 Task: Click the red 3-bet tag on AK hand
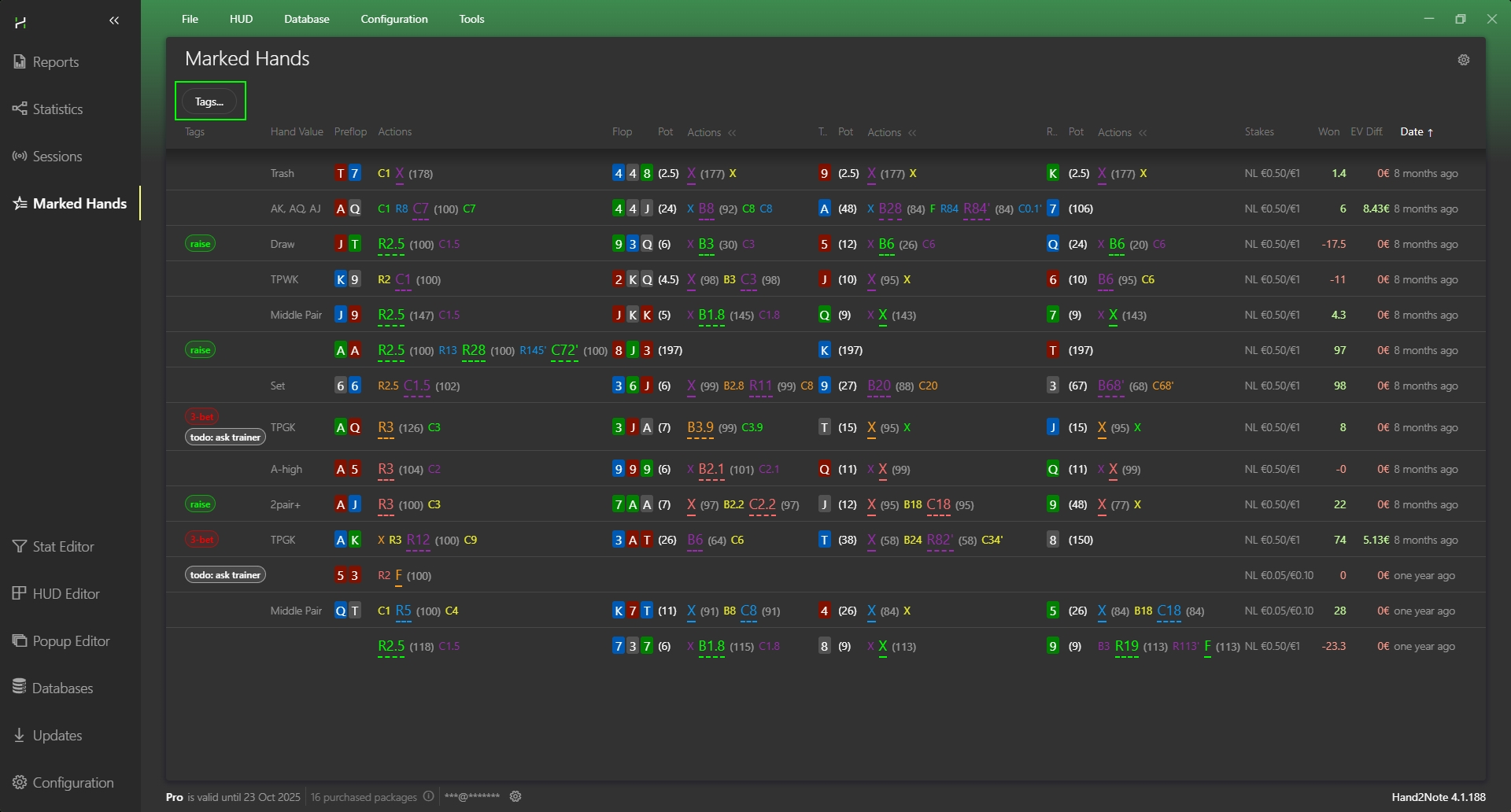(x=201, y=540)
